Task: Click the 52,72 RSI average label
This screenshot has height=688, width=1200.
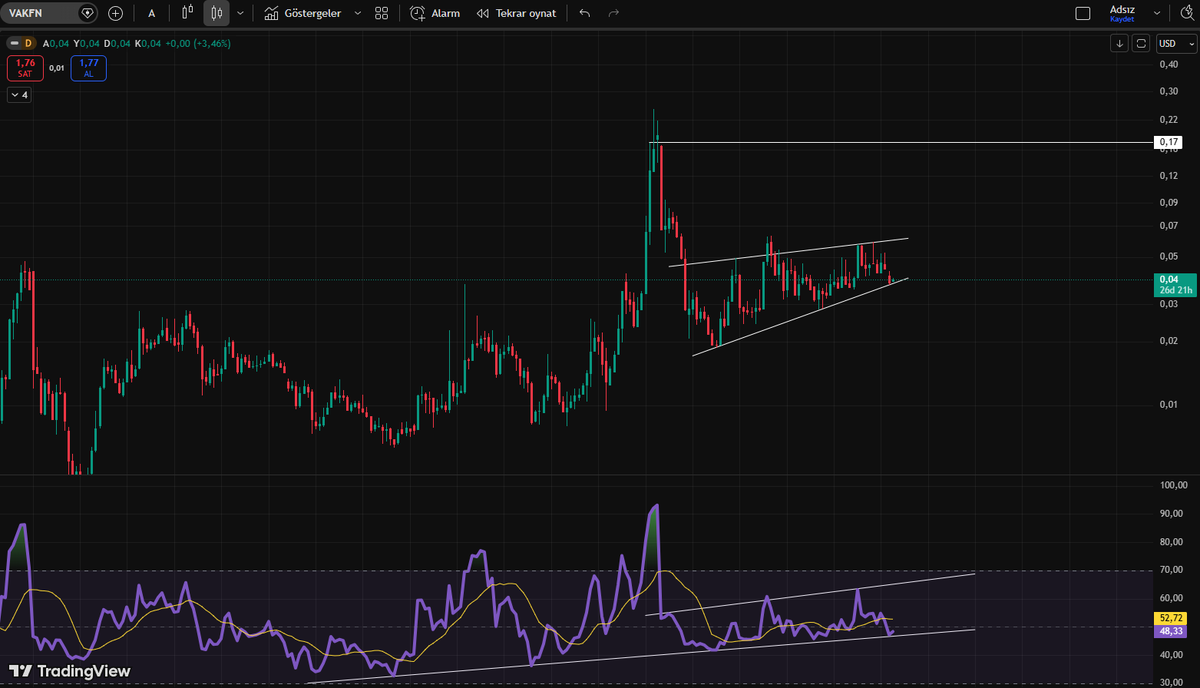Action: [1169, 619]
